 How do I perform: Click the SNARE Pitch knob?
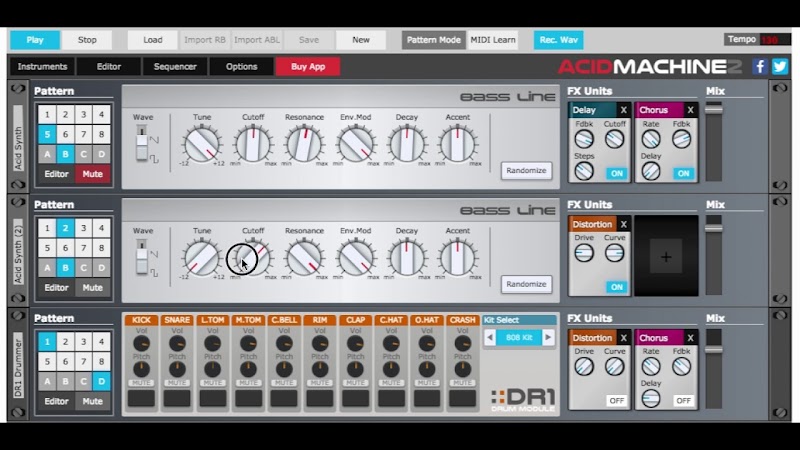coord(177,369)
